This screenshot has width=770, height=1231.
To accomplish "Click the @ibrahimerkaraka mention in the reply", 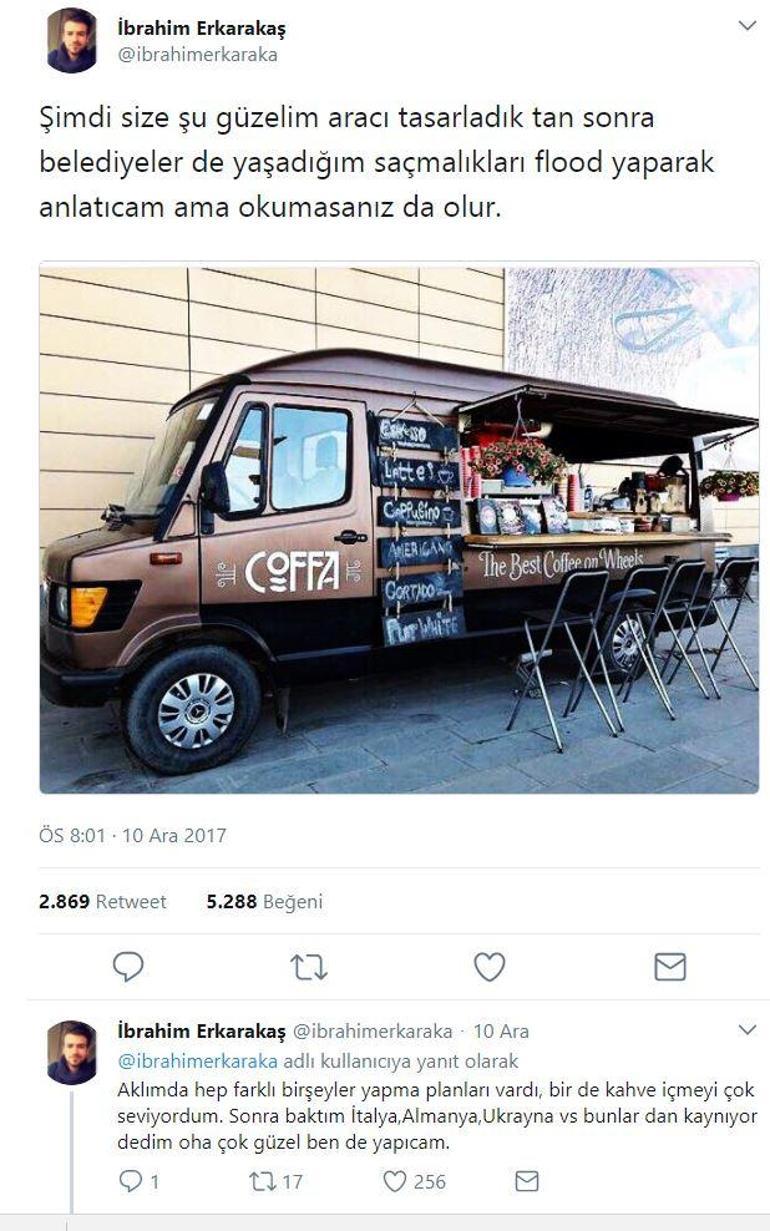I will [x=199, y=1061].
